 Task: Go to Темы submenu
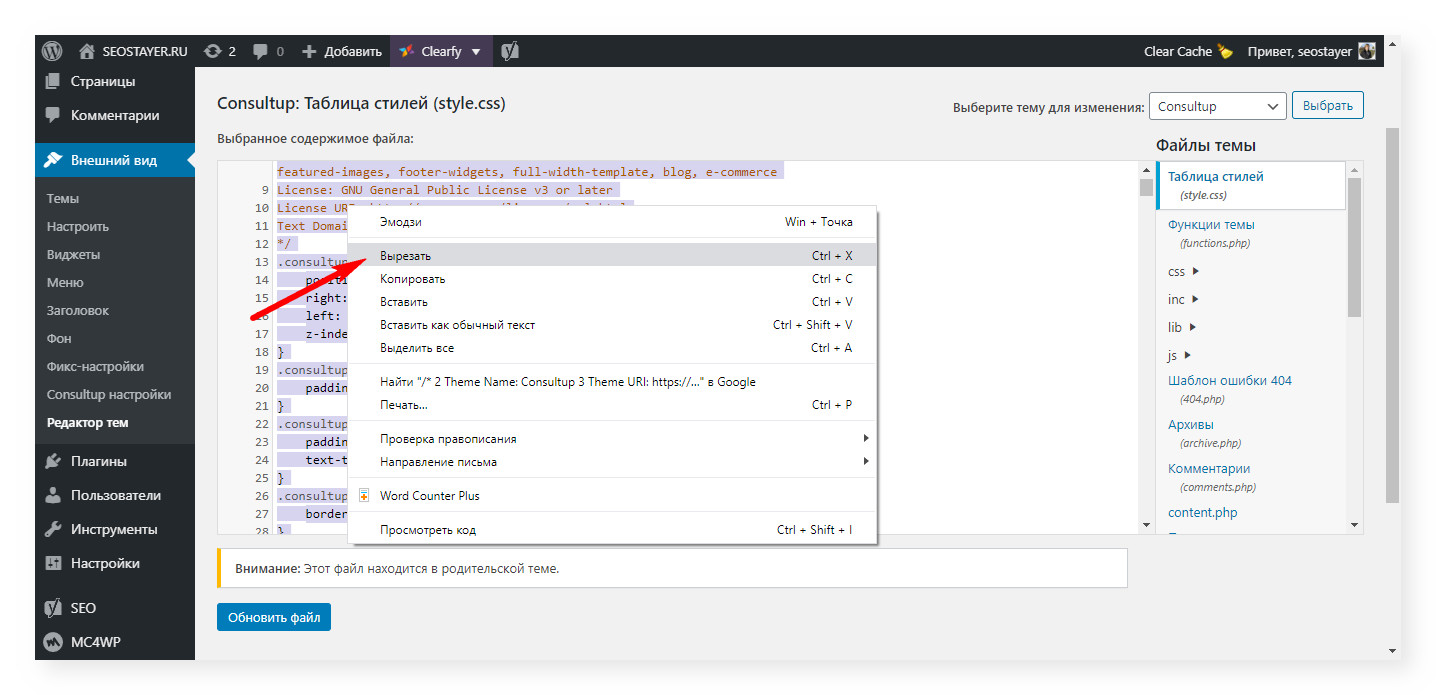click(x=63, y=199)
